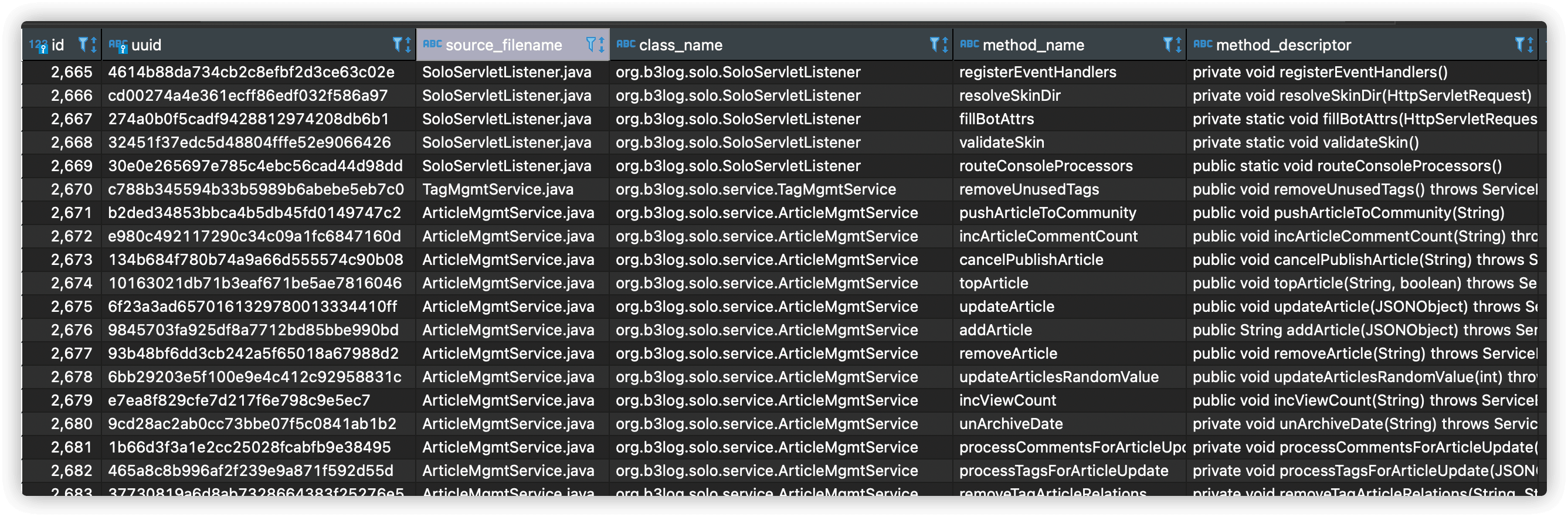Click the numeric key type icon beside id
The width and height of the screenshot is (1568, 517).
point(38,46)
